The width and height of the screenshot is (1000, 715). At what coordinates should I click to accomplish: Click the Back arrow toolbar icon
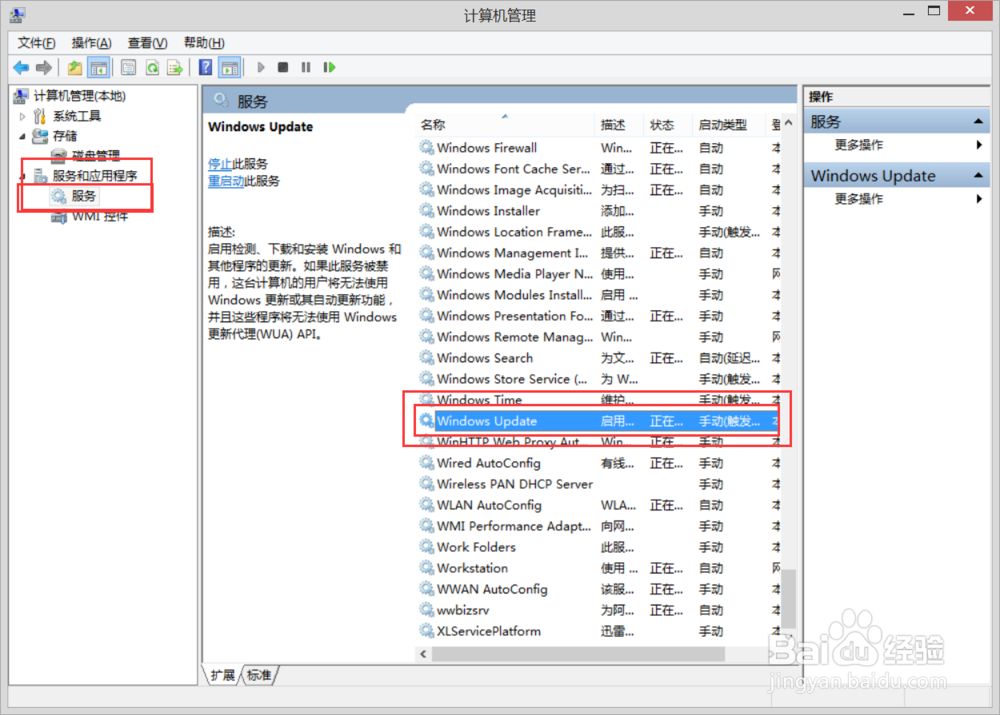click(x=21, y=68)
